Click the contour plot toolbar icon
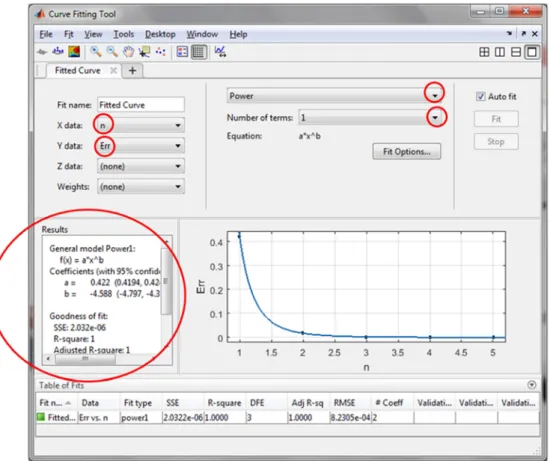550x461 pixels. coord(74,52)
